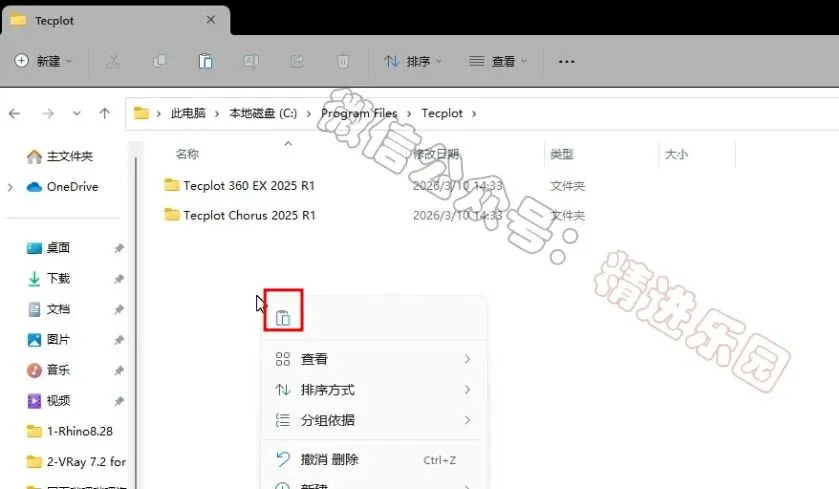Open the Sort (排序) dropdown
The image size is (839, 489).
click(x=413, y=61)
